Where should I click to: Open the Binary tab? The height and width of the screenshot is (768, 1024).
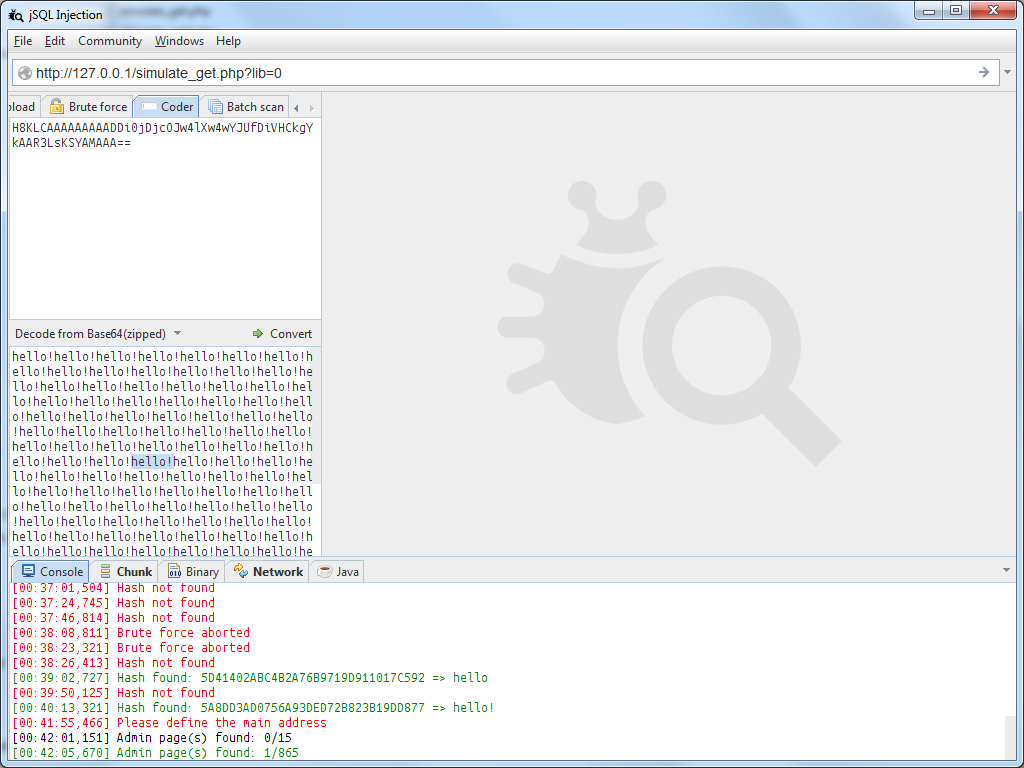tap(193, 571)
